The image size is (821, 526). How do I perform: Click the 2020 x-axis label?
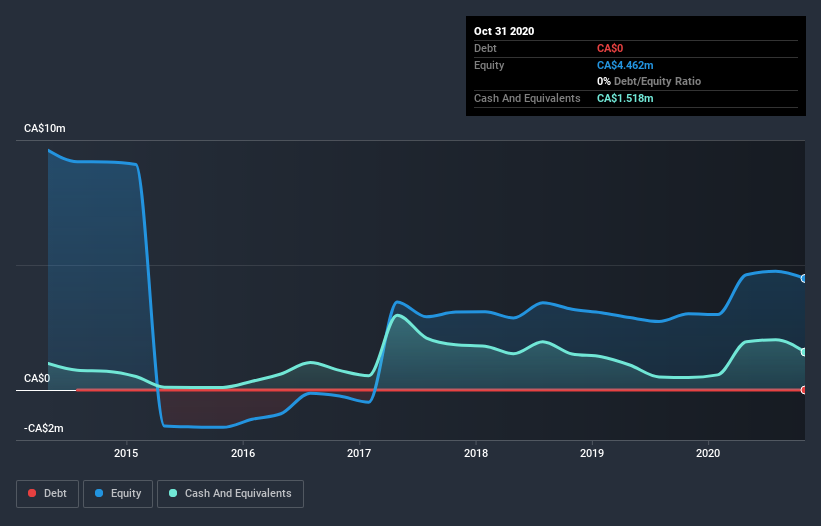(708, 453)
